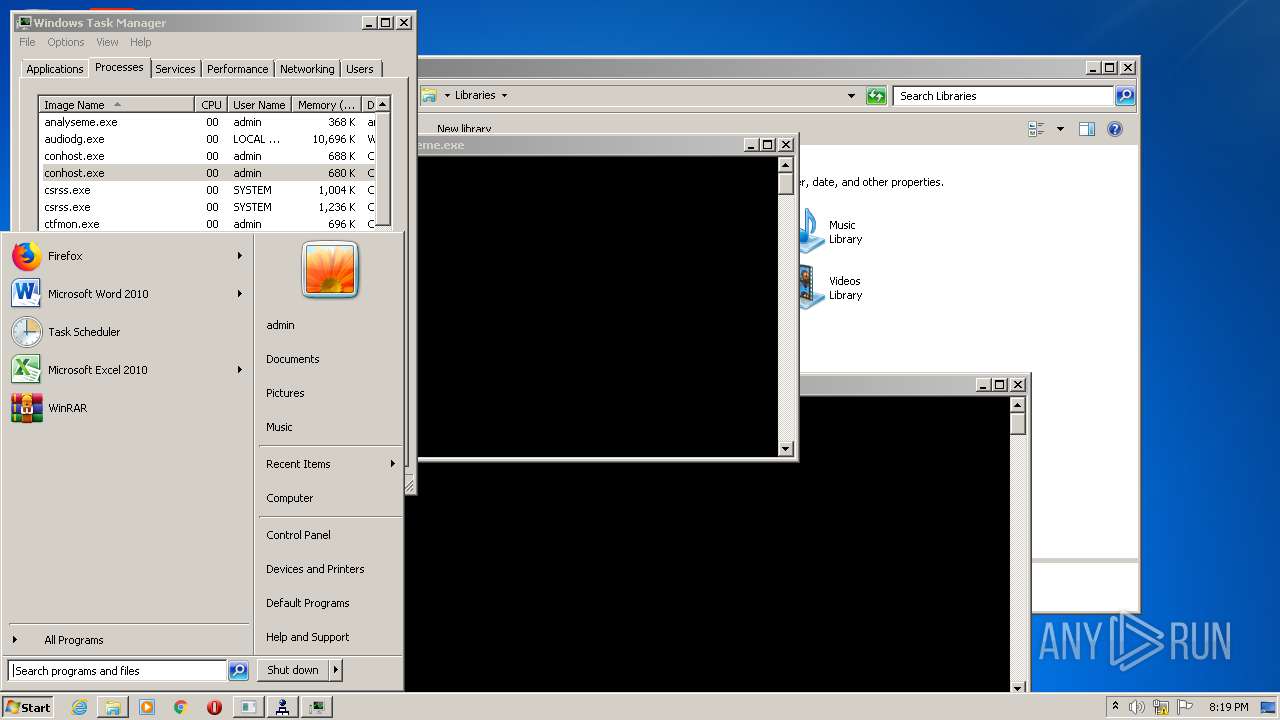Switch to the Performance tab
1280x720 pixels.
coord(237,69)
